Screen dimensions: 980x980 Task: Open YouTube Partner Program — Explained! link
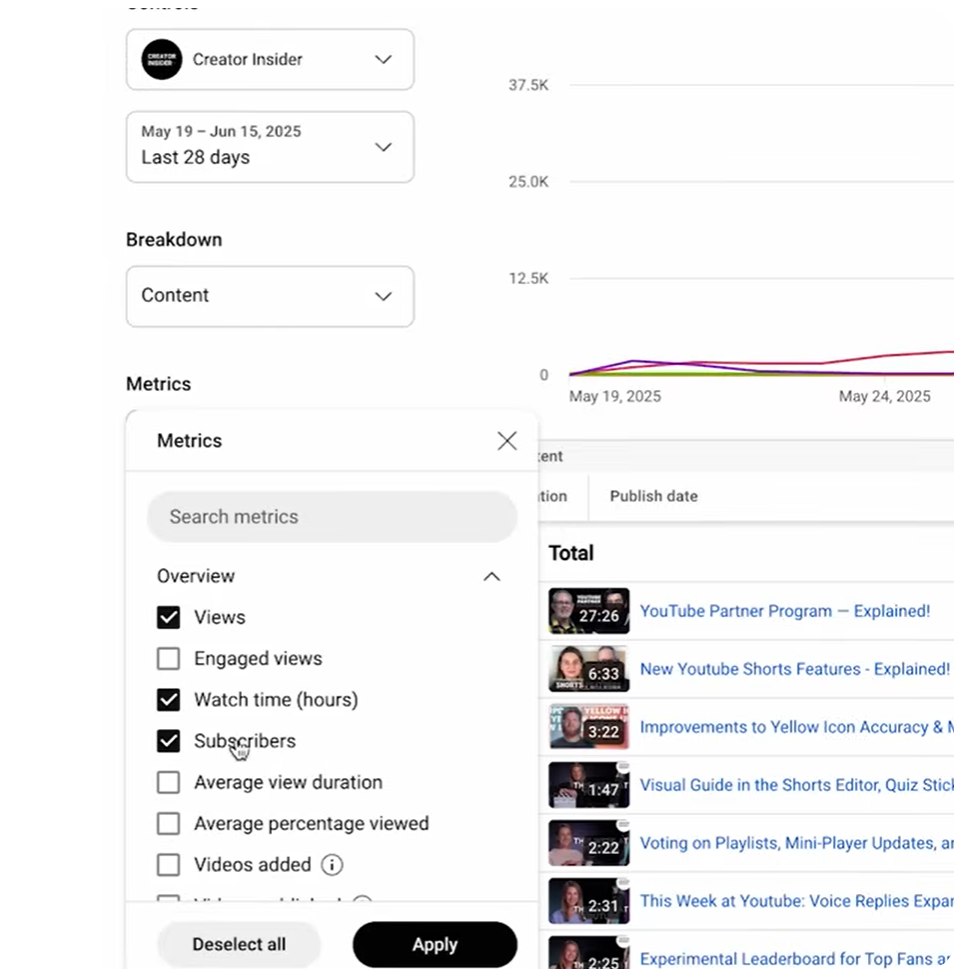coord(785,611)
